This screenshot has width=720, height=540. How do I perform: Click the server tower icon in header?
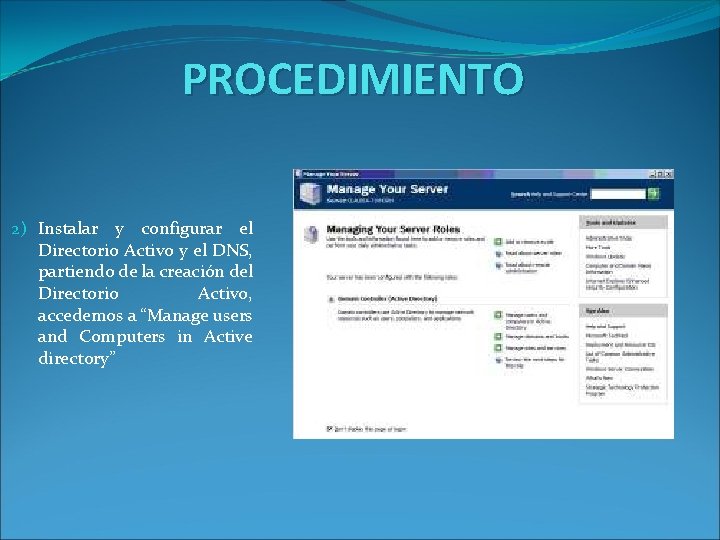point(310,193)
